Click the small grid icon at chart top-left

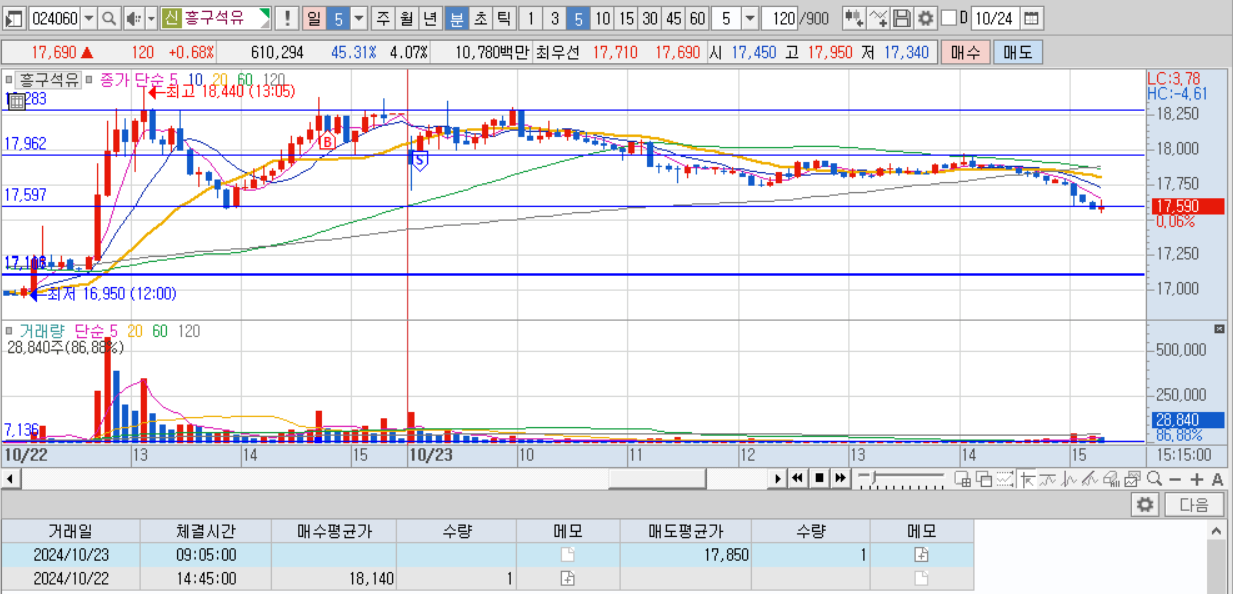click(x=16, y=100)
